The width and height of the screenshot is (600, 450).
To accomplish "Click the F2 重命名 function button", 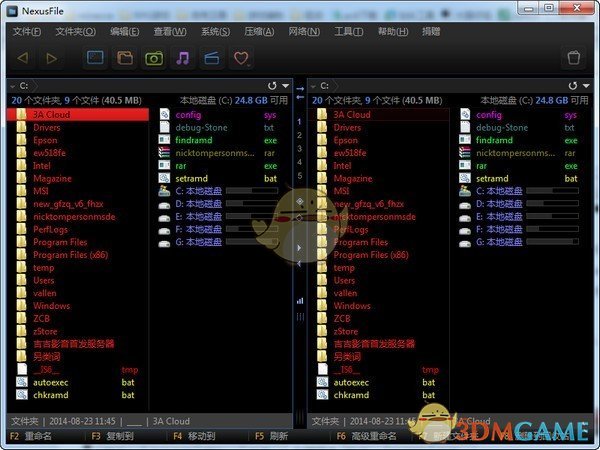I will click(x=31, y=436).
